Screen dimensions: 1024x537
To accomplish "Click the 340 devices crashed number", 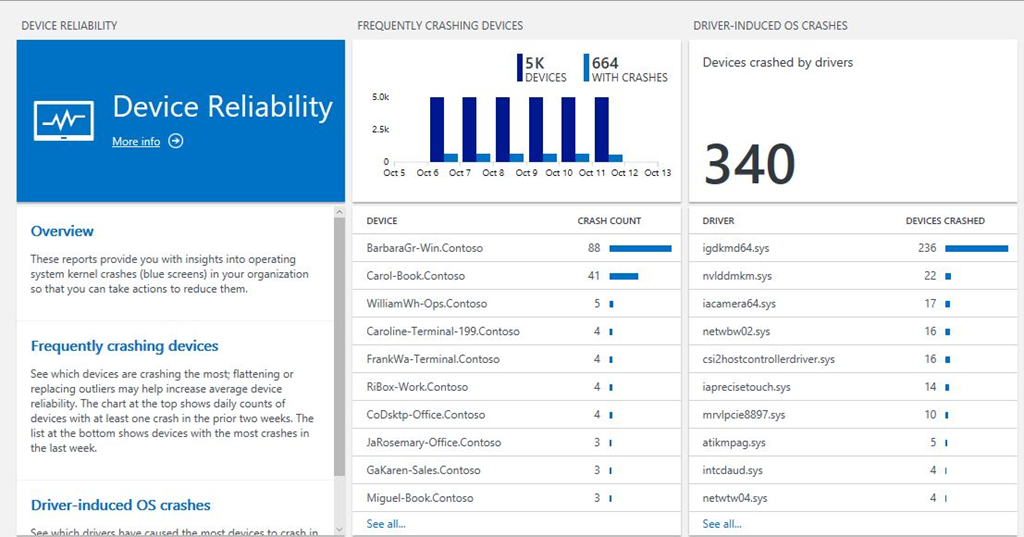I will tap(750, 164).
